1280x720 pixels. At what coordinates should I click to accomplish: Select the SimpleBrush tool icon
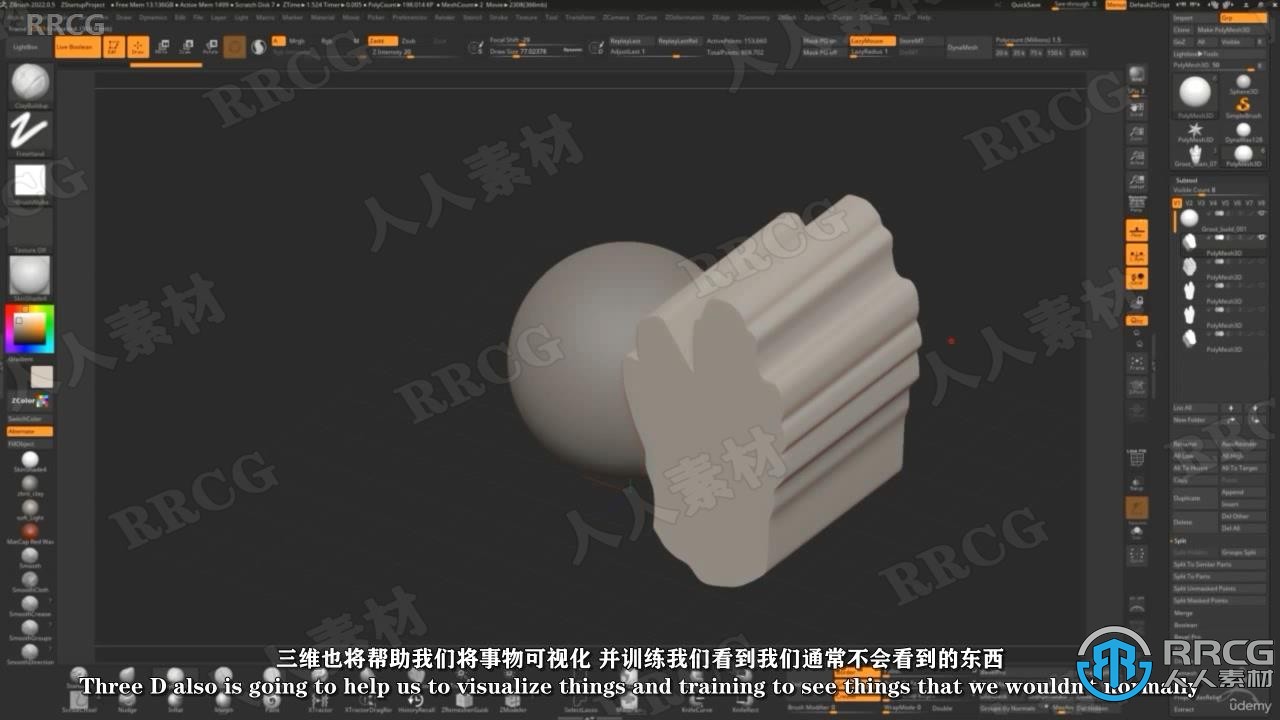(1243, 107)
